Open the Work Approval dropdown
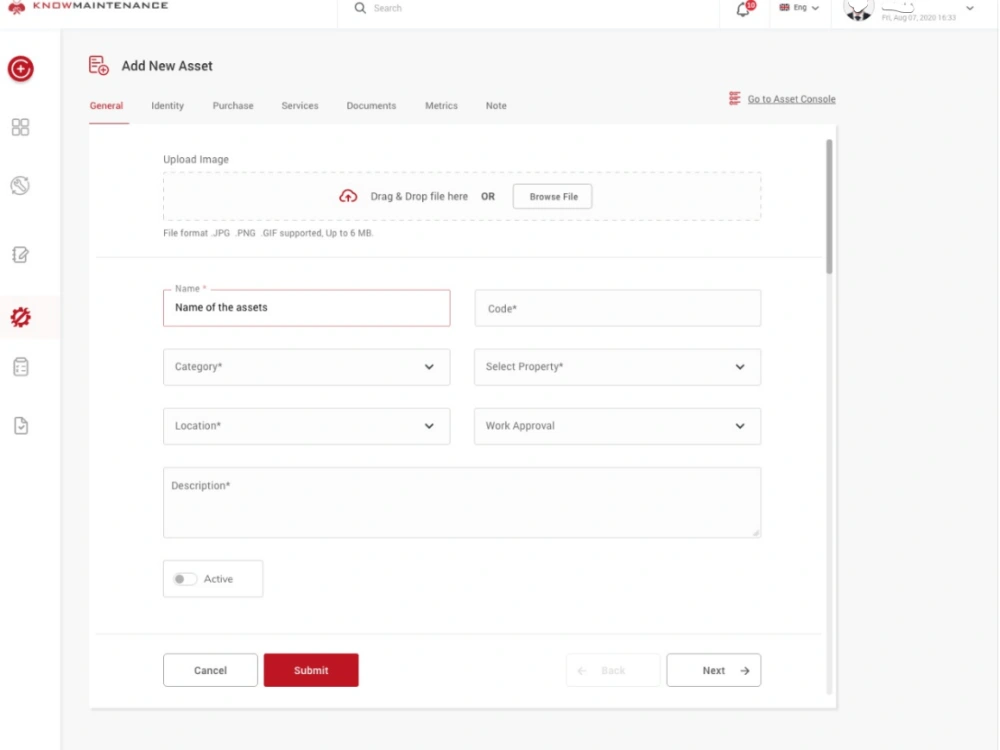The width and height of the screenshot is (1000, 750). 617,426
